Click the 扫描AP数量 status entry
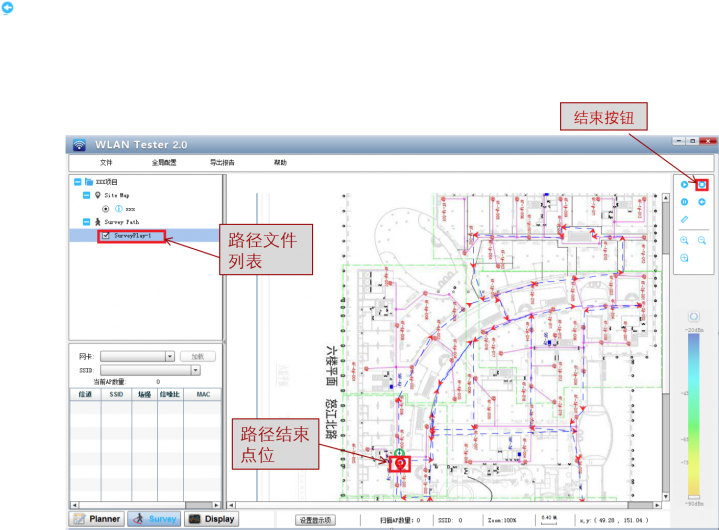The image size is (719, 530). (x=400, y=520)
